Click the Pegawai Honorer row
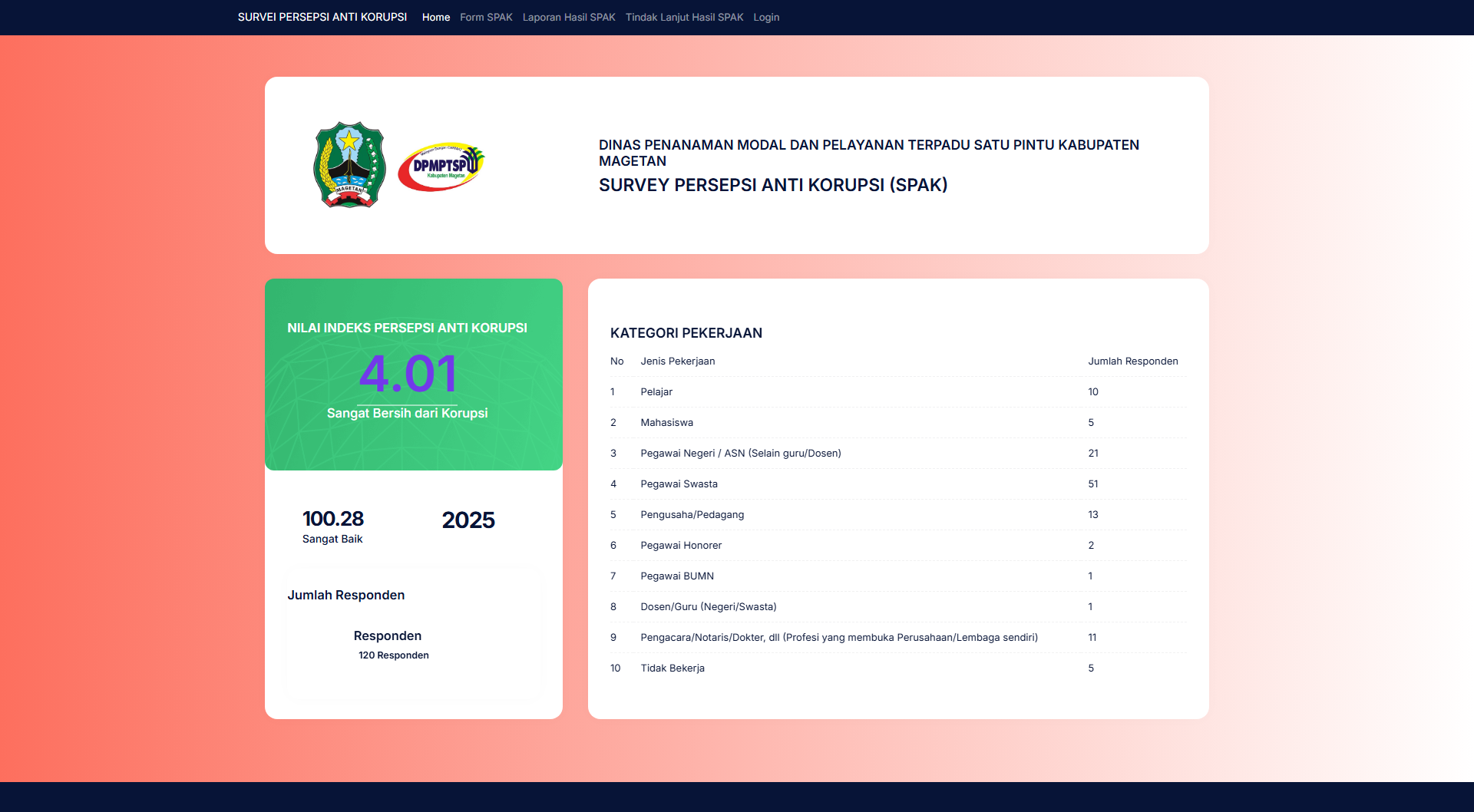The image size is (1474, 812). click(x=681, y=546)
